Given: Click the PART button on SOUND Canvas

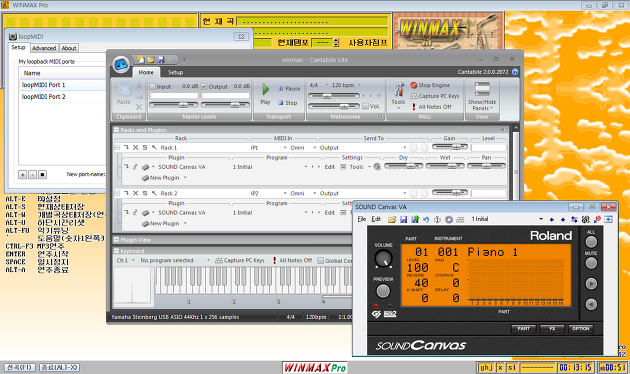Looking at the screenshot, I should [x=523, y=329].
